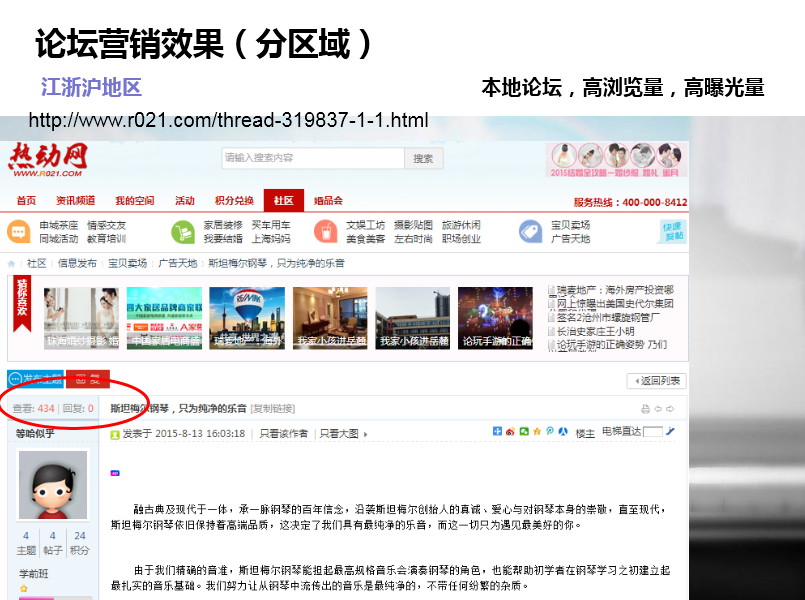
Task: Open the wedding photography thumbnail 珠海婚纱摄影
Action: pos(81,318)
